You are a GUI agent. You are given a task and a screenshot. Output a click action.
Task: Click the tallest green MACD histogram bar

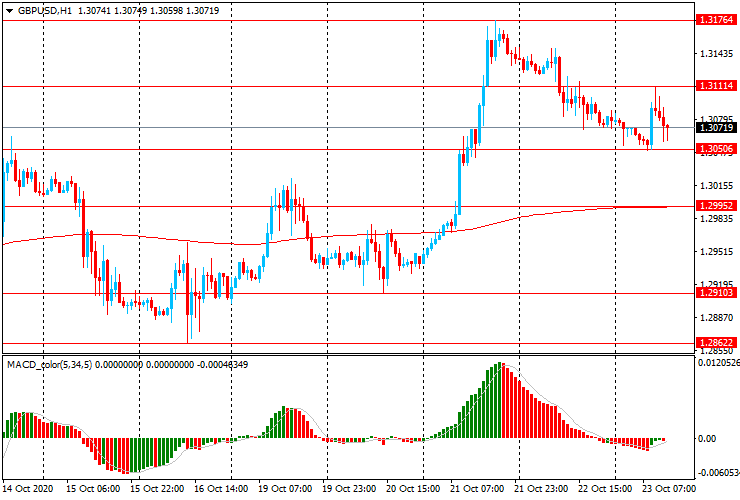(497, 401)
